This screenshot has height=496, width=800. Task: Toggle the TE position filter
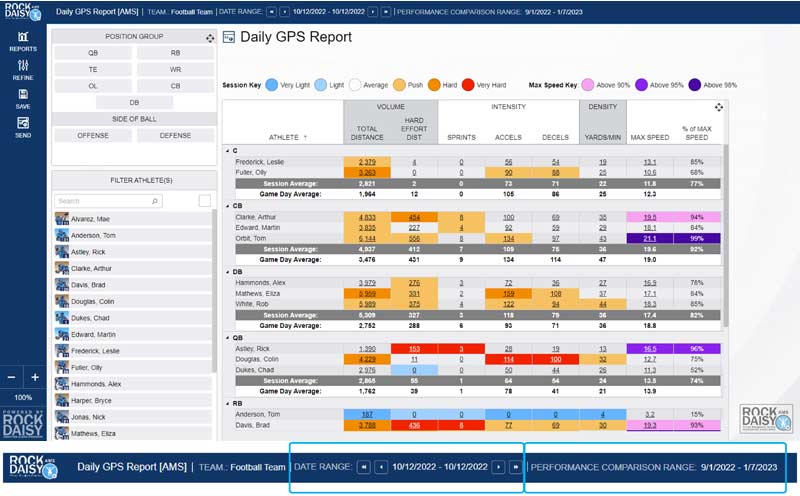pyautogui.click(x=93, y=69)
